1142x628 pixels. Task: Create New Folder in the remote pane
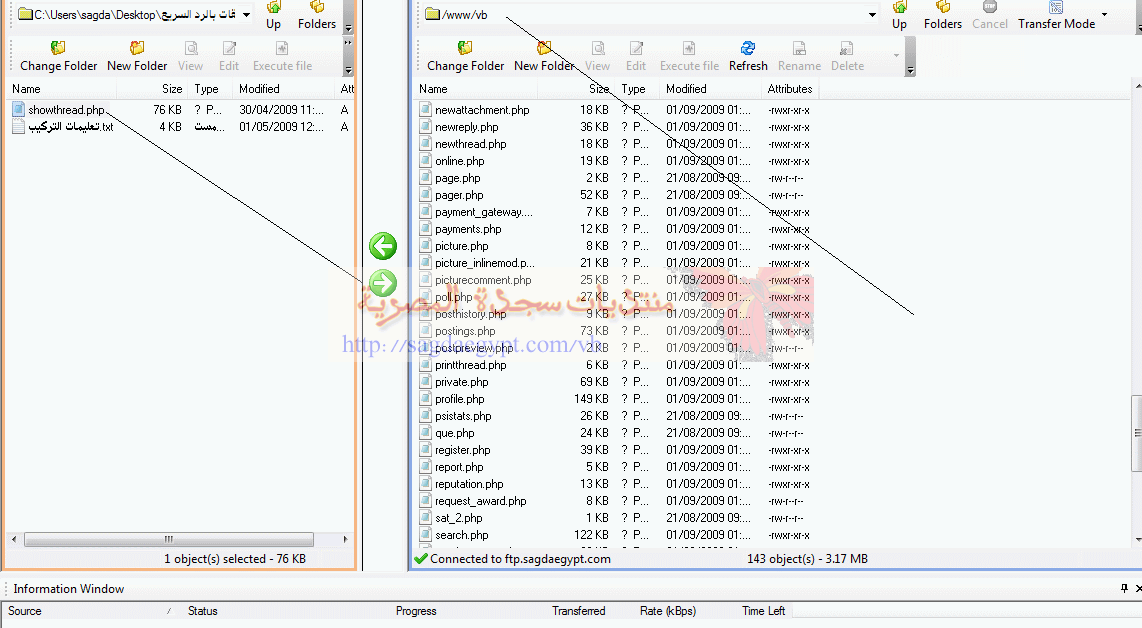[544, 56]
